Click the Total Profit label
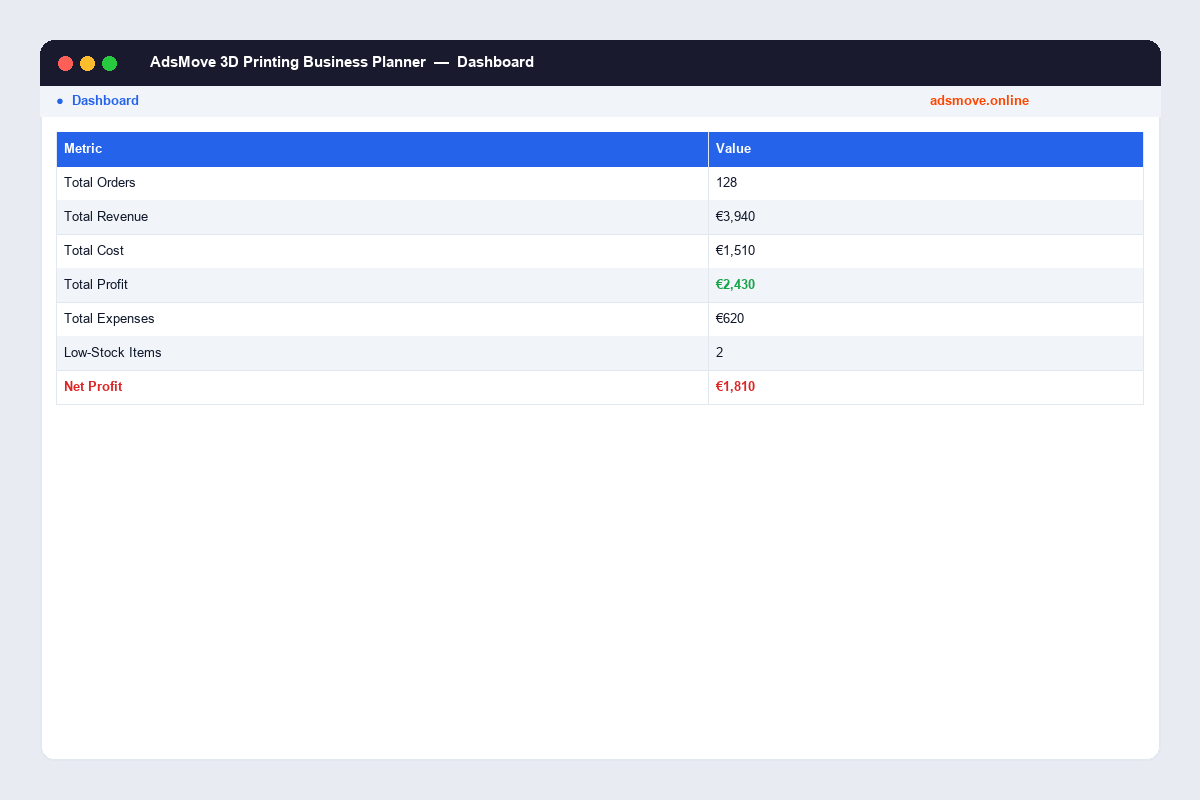The image size is (1200, 800). [96, 285]
